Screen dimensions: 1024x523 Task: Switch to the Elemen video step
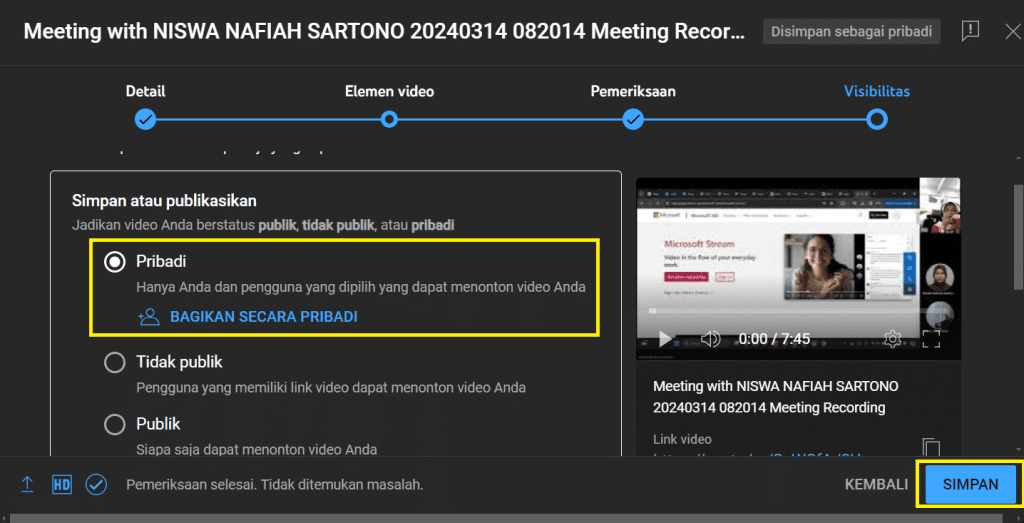tap(389, 119)
